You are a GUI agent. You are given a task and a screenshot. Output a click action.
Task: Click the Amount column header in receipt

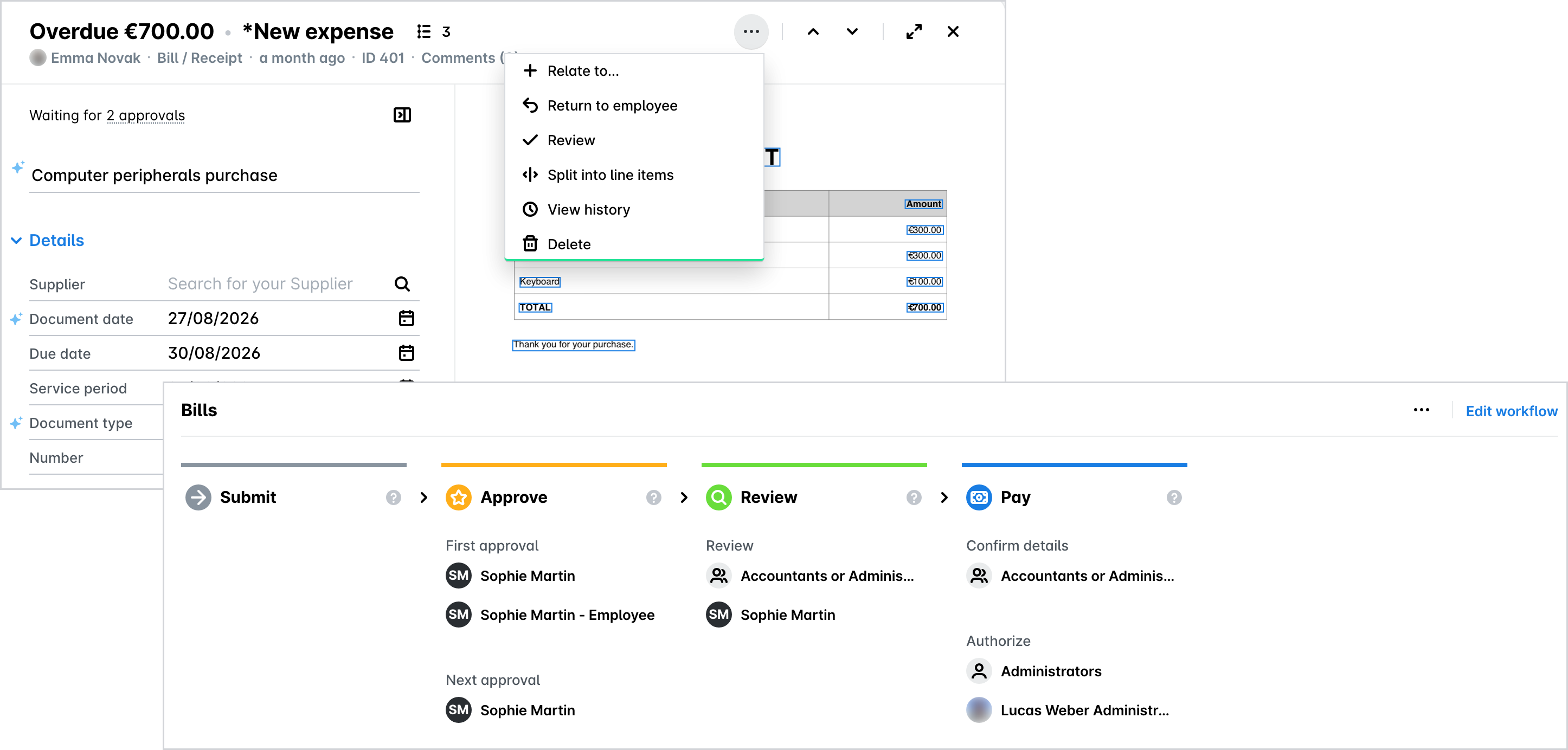coord(923,204)
